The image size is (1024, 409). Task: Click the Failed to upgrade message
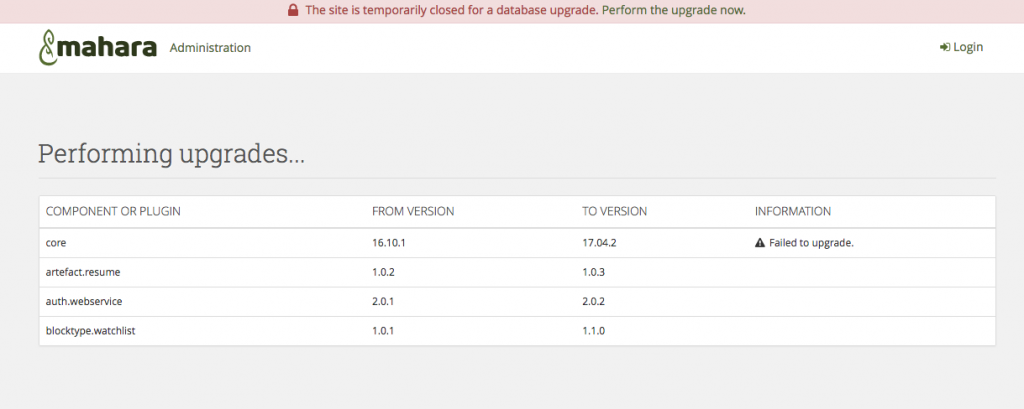[812, 243]
